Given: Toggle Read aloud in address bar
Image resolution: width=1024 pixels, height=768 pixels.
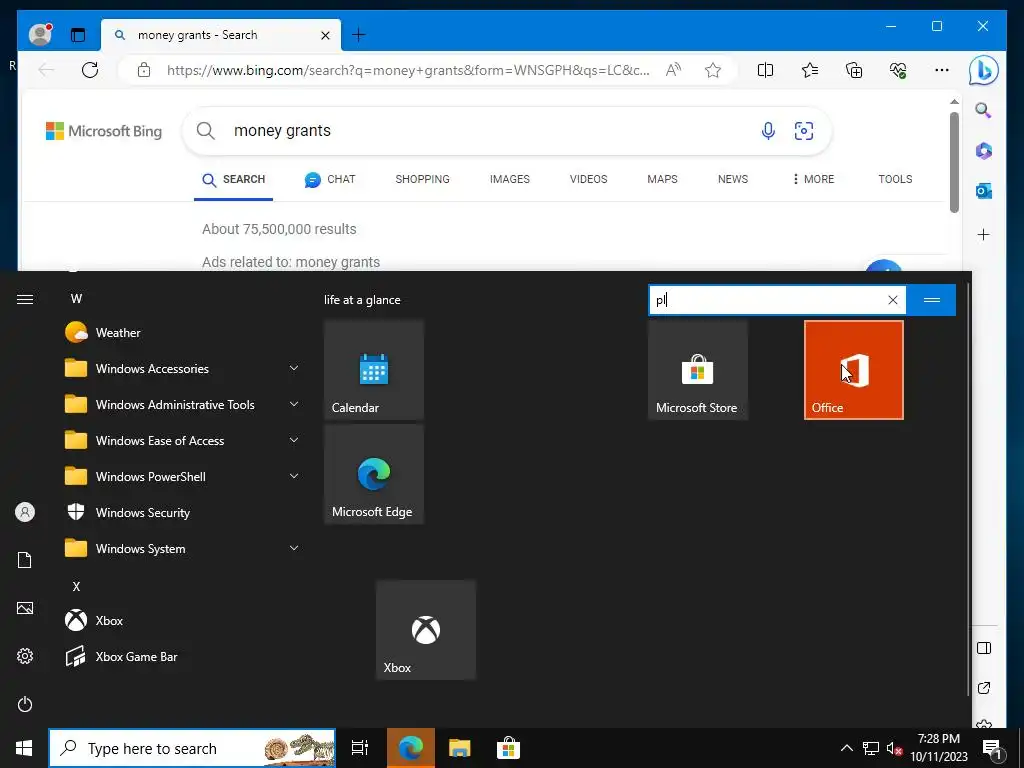Looking at the screenshot, I should click(673, 70).
